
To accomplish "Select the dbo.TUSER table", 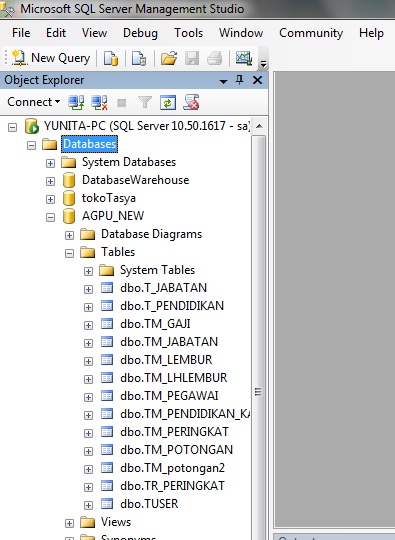I will point(149,504).
